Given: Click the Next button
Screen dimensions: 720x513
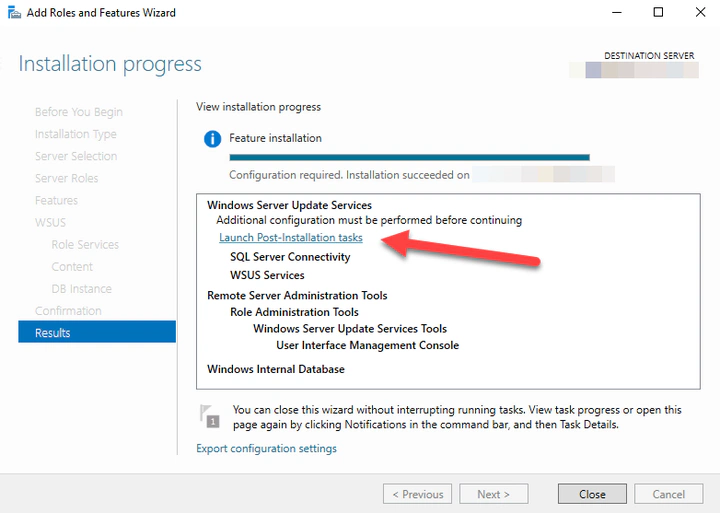Looking at the screenshot, I should click(x=494, y=494).
